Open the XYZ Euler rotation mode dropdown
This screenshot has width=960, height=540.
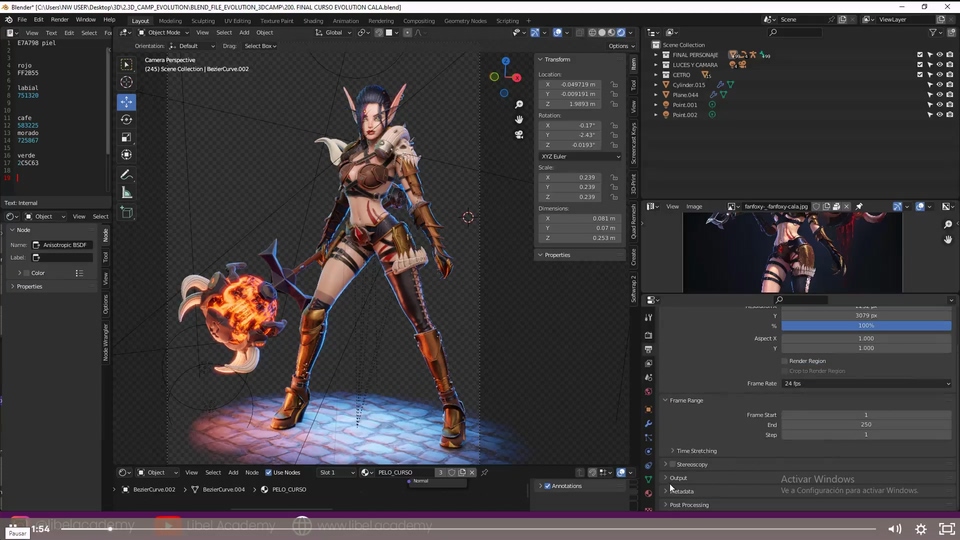[580, 156]
